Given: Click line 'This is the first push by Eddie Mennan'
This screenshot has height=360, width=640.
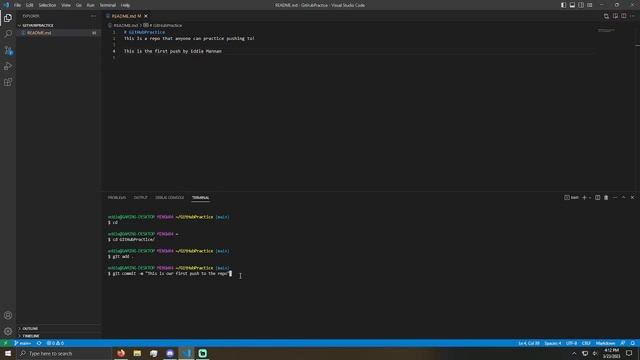Looking at the screenshot, I should (x=173, y=51).
